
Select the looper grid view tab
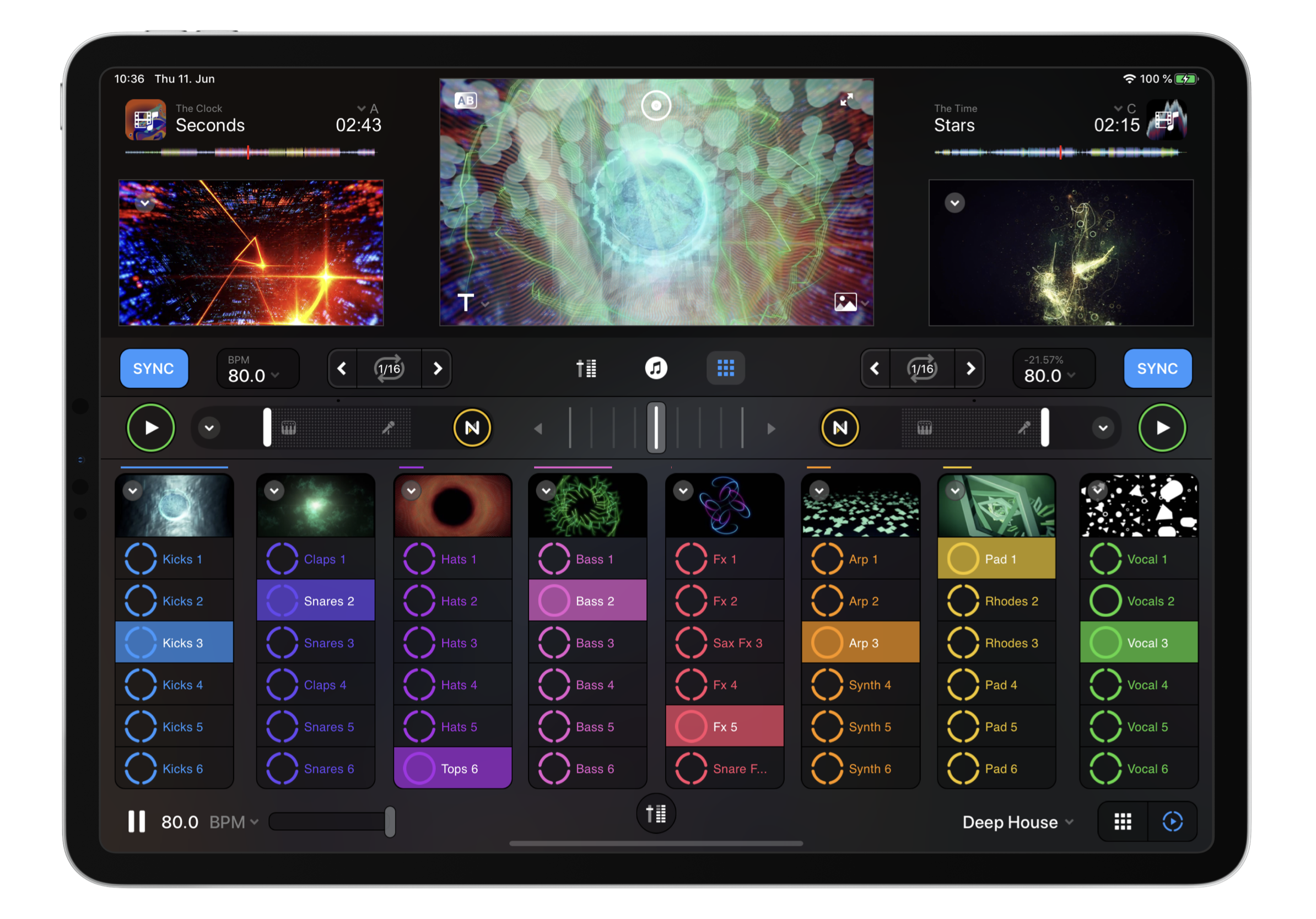coord(726,369)
